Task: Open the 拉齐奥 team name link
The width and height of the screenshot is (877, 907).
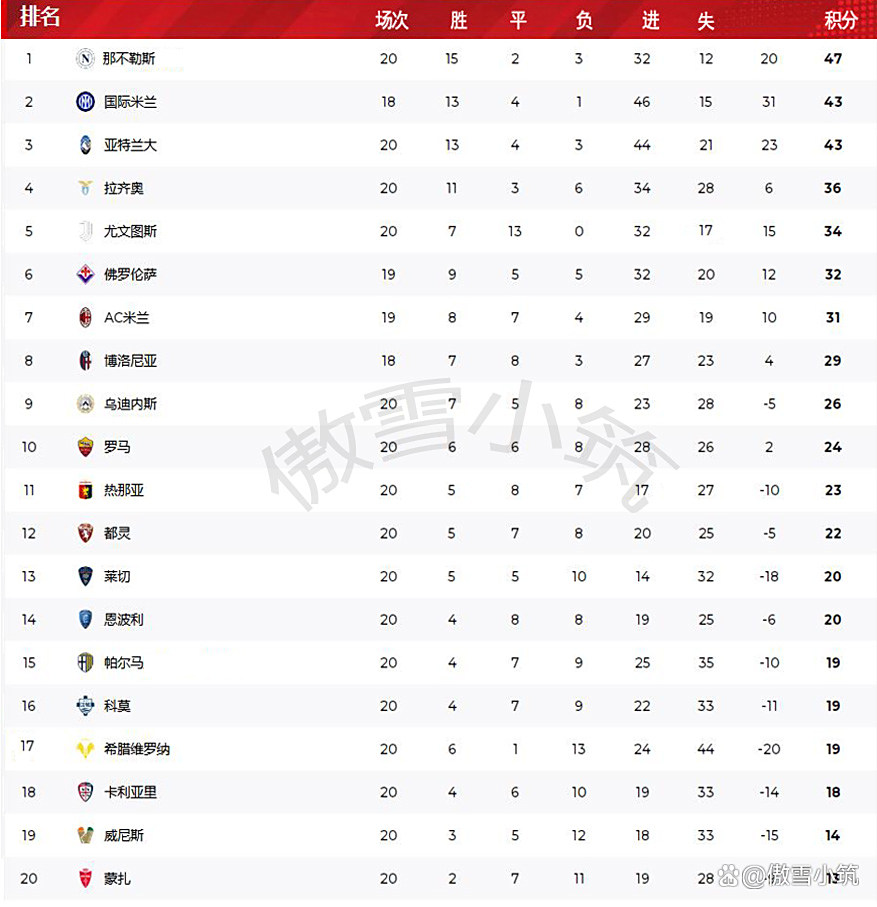Action: tap(124, 188)
